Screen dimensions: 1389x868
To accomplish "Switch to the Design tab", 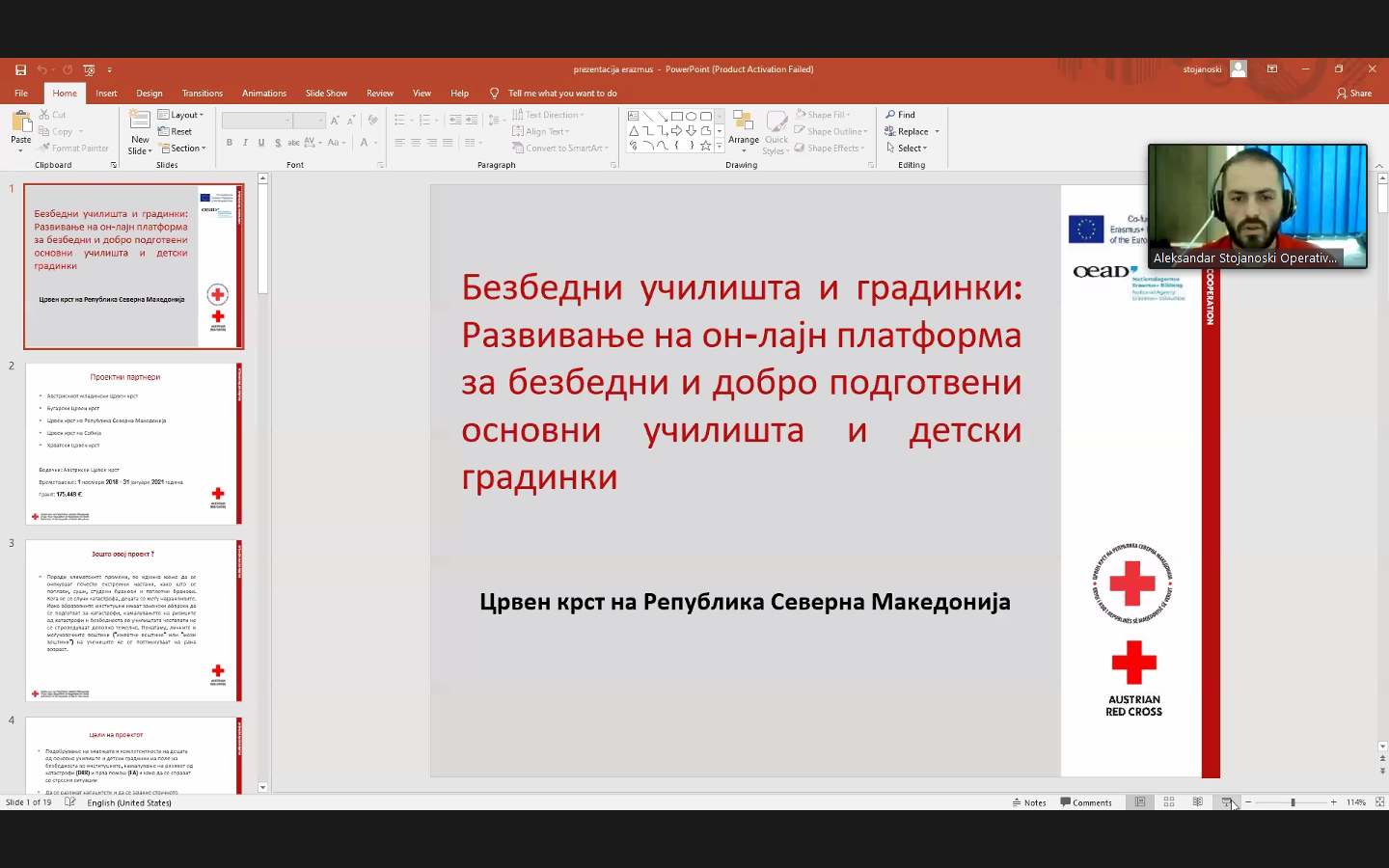I will [150, 94].
